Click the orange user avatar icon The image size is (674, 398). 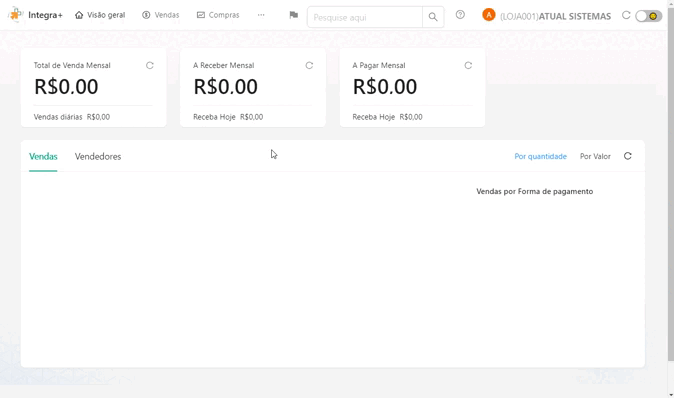pos(489,15)
